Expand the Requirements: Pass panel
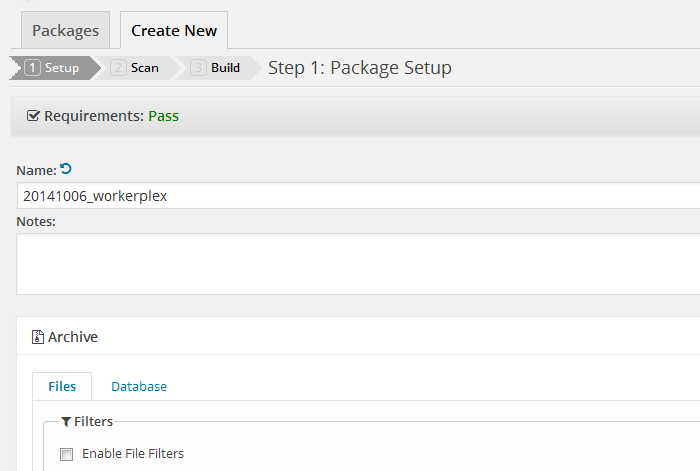Viewport: 700px width, 471px height. coord(355,116)
